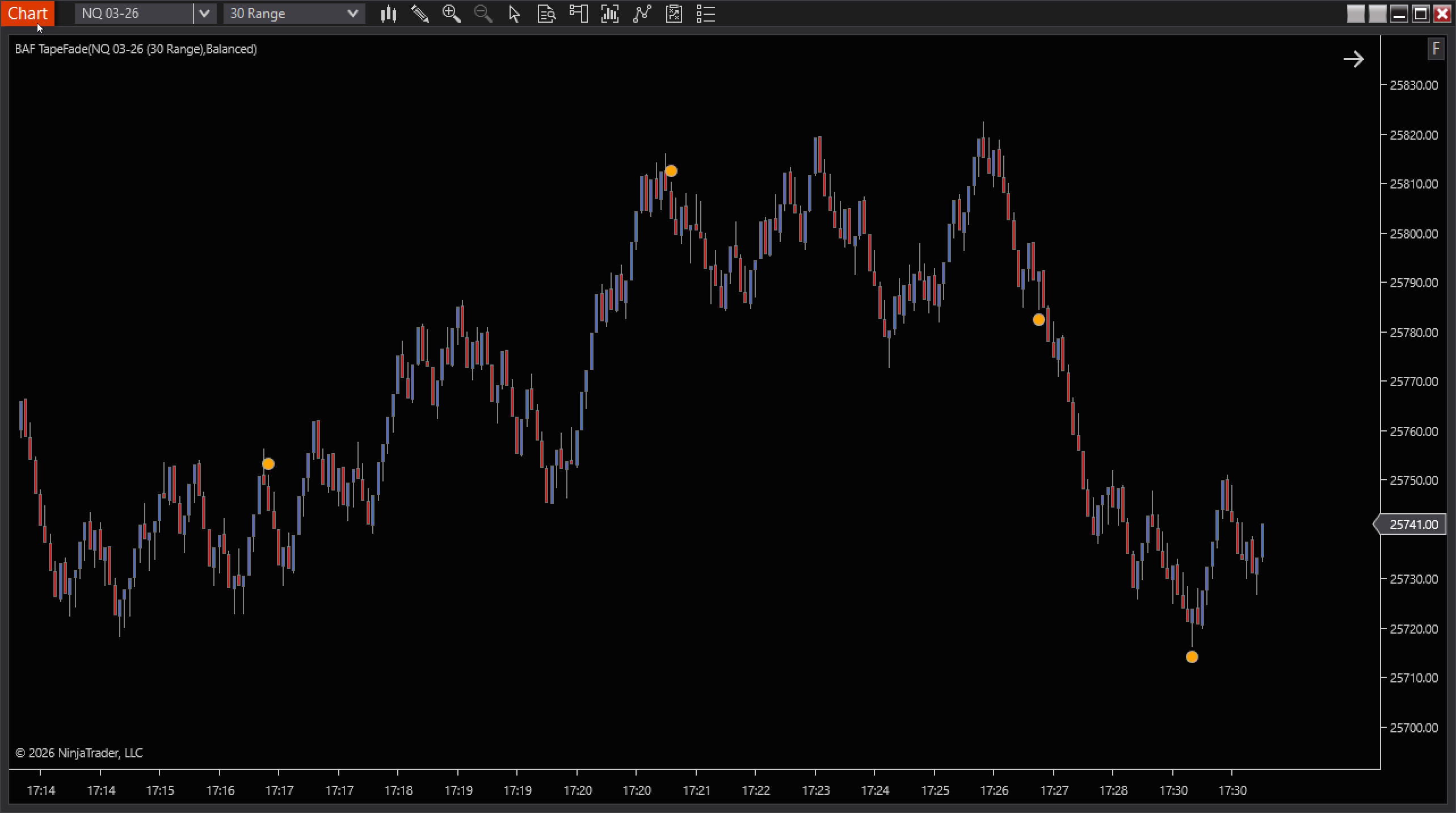The image size is (1456, 813).
Task: Open the chart style candlestick icon
Action: [388, 14]
